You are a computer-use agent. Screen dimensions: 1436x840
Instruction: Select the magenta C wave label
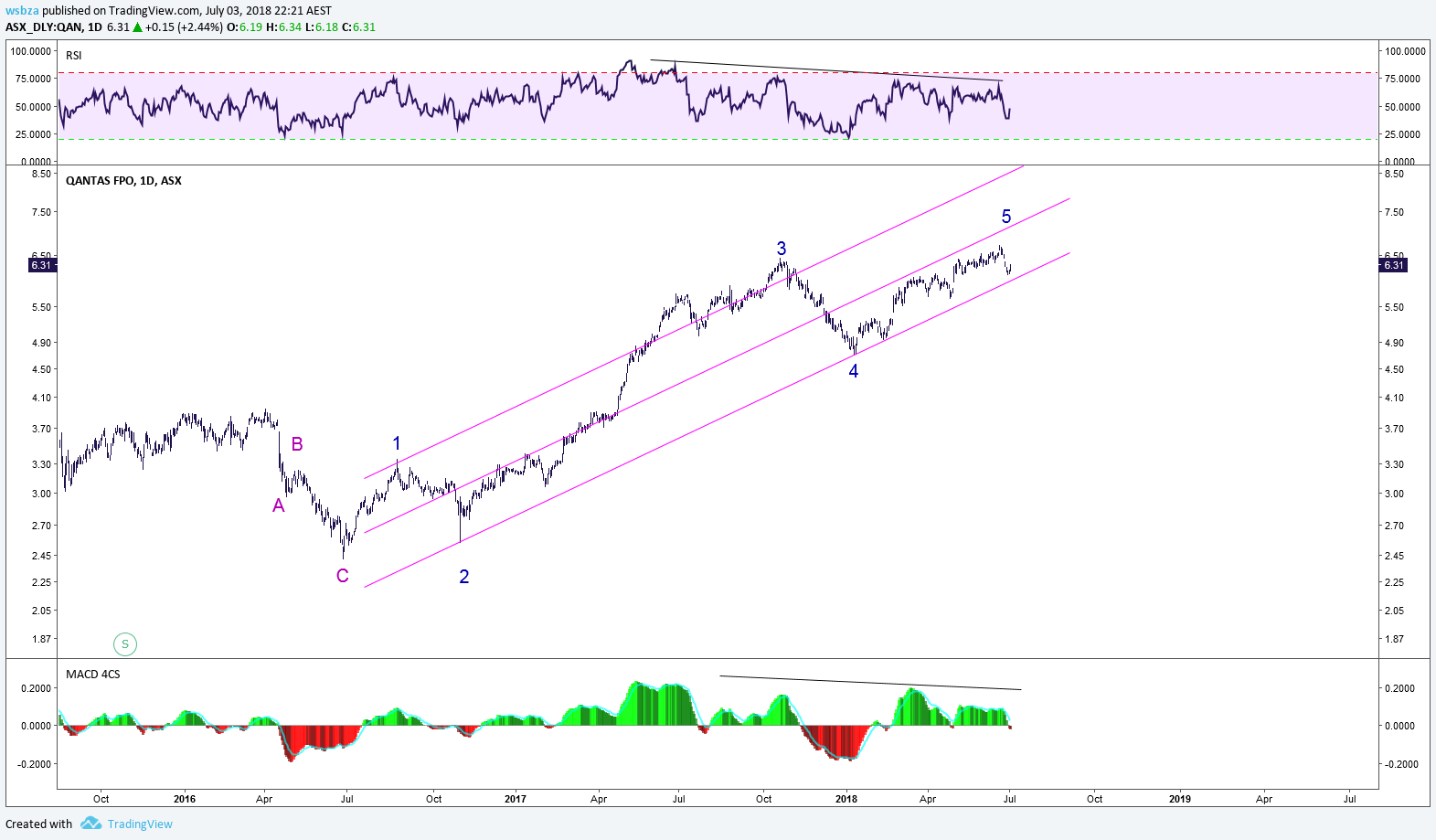coord(343,576)
